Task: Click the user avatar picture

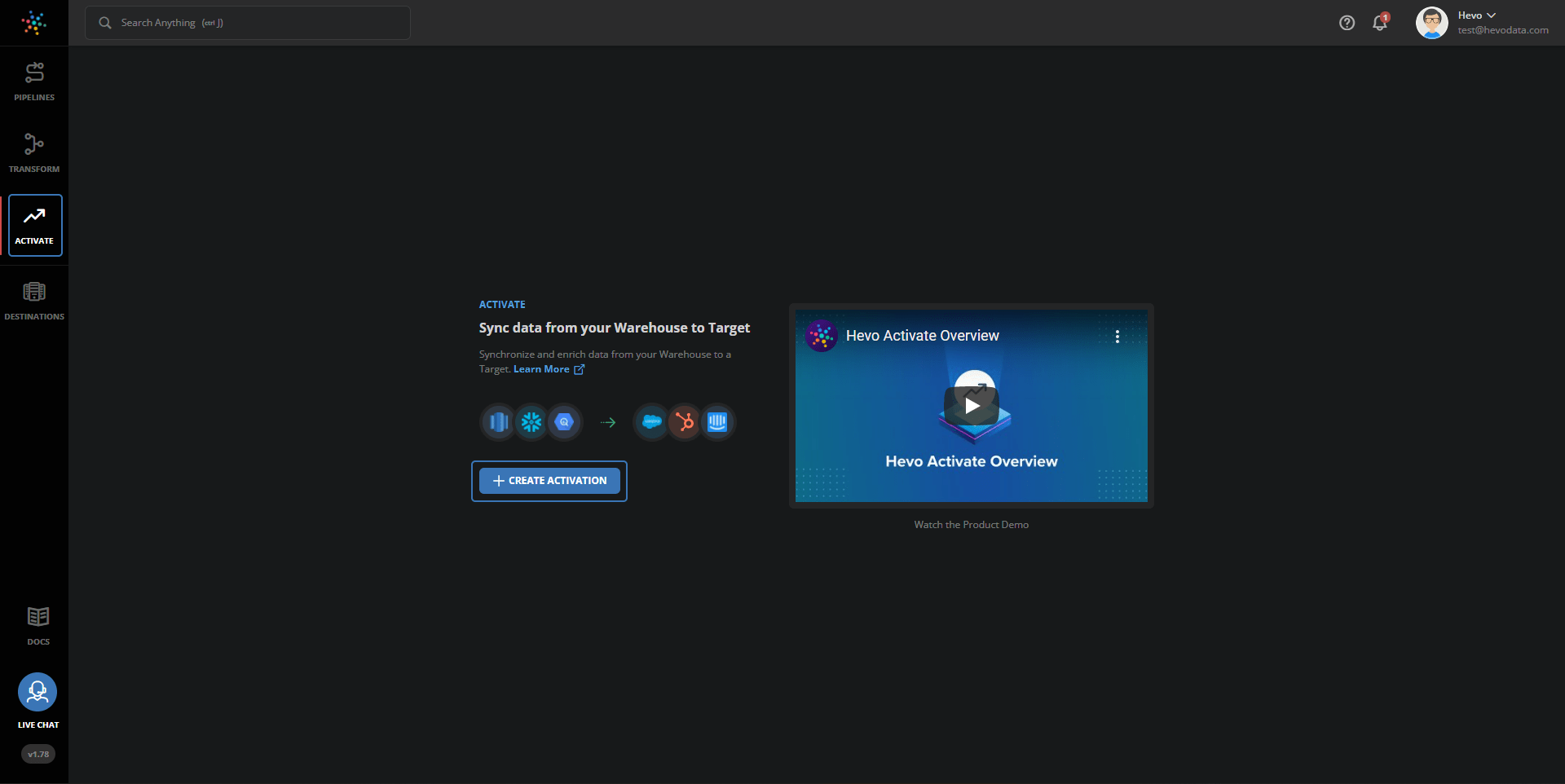Action: (x=1432, y=23)
